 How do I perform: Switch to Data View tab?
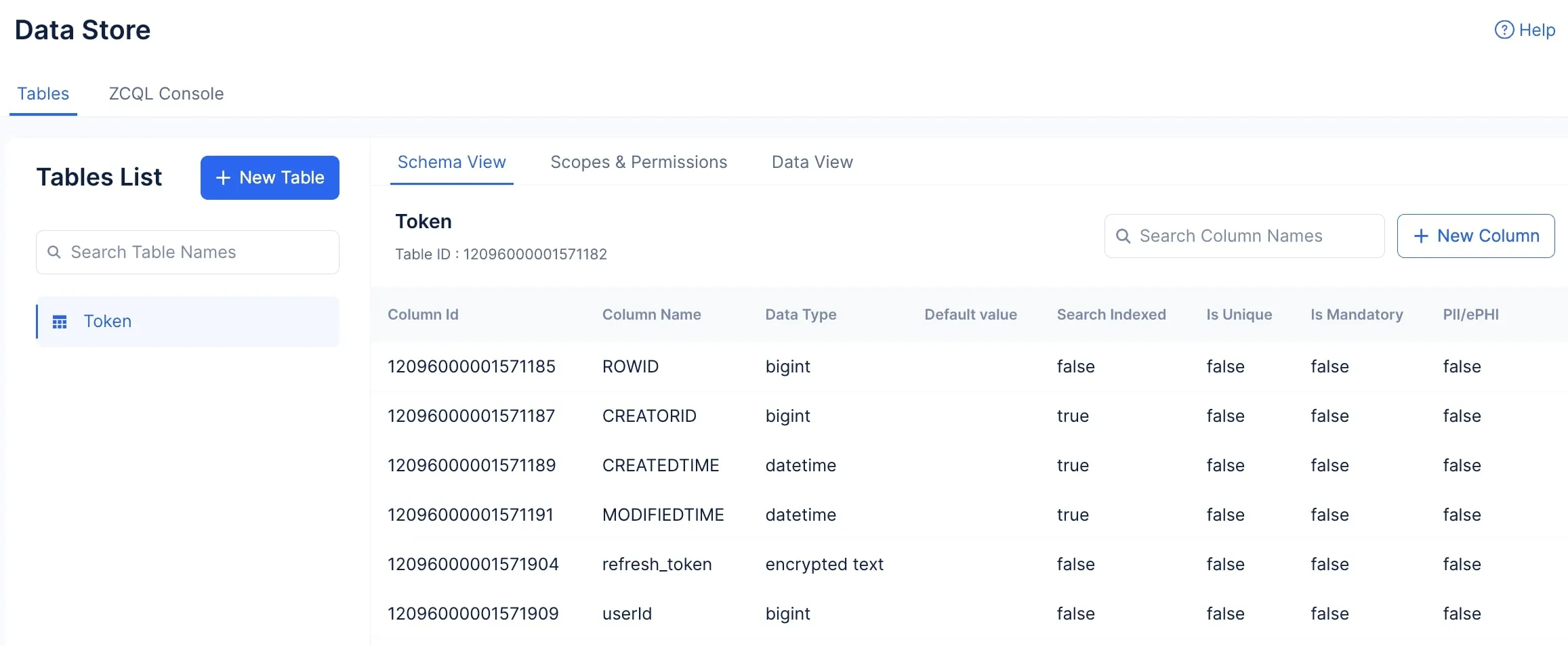812,162
